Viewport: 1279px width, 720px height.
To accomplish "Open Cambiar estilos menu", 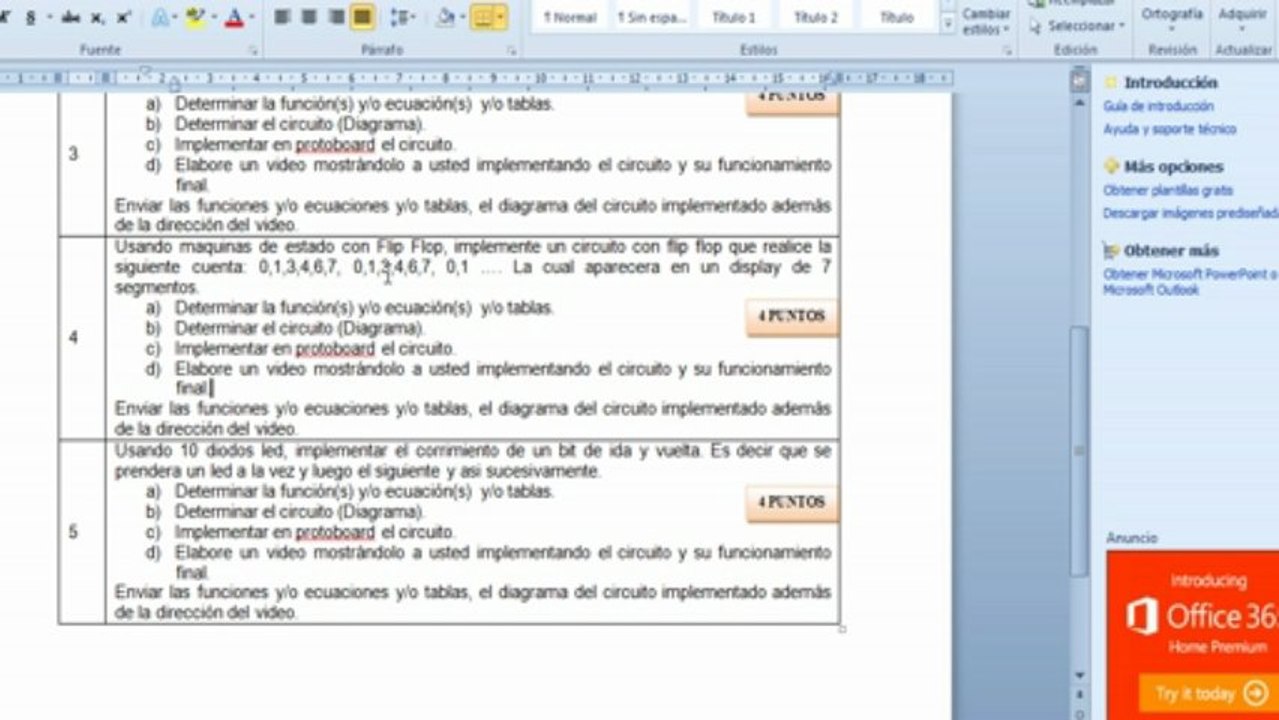I will [x=986, y=20].
